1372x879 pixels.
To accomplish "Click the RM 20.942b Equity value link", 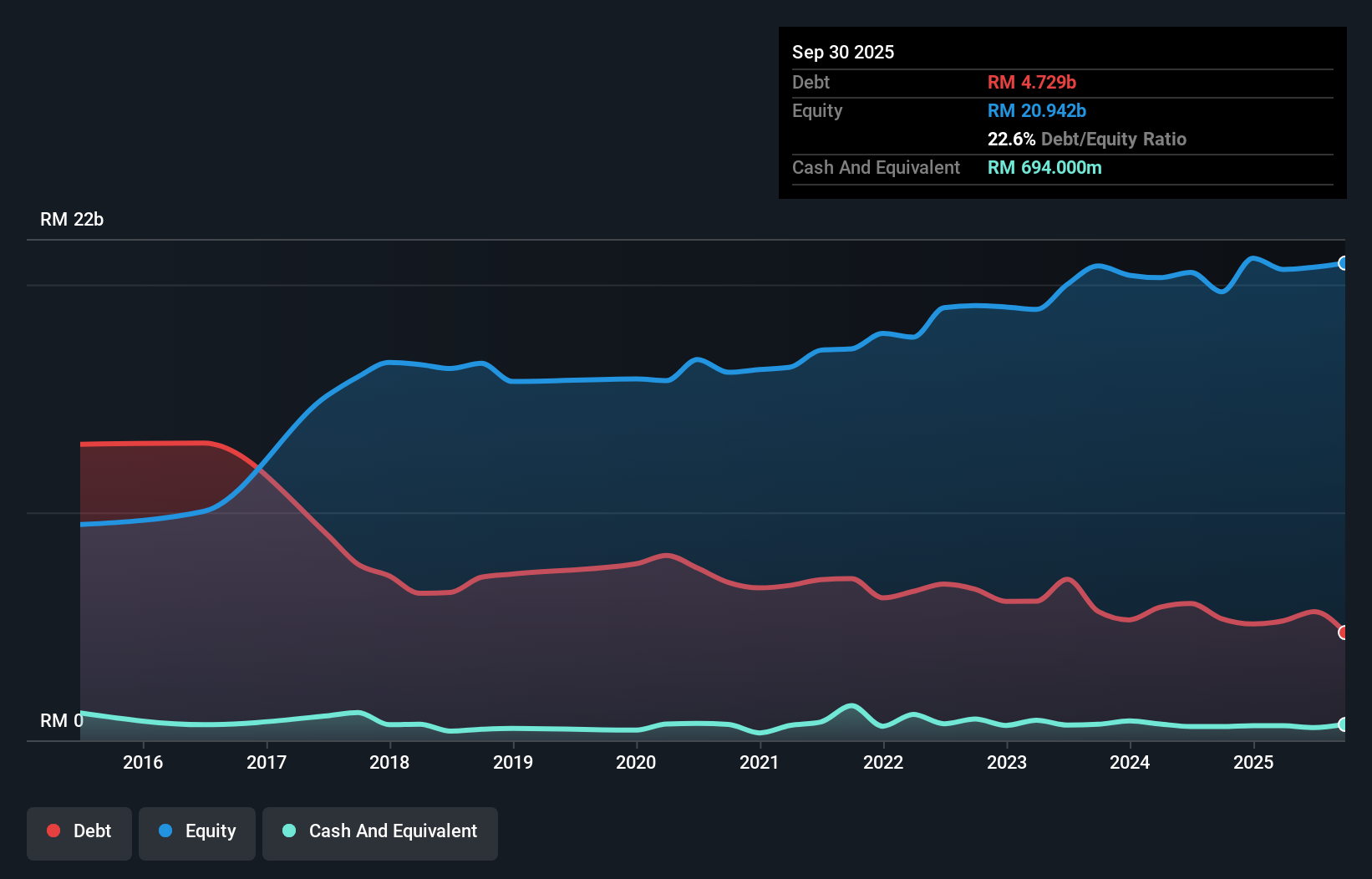I will point(1036,110).
